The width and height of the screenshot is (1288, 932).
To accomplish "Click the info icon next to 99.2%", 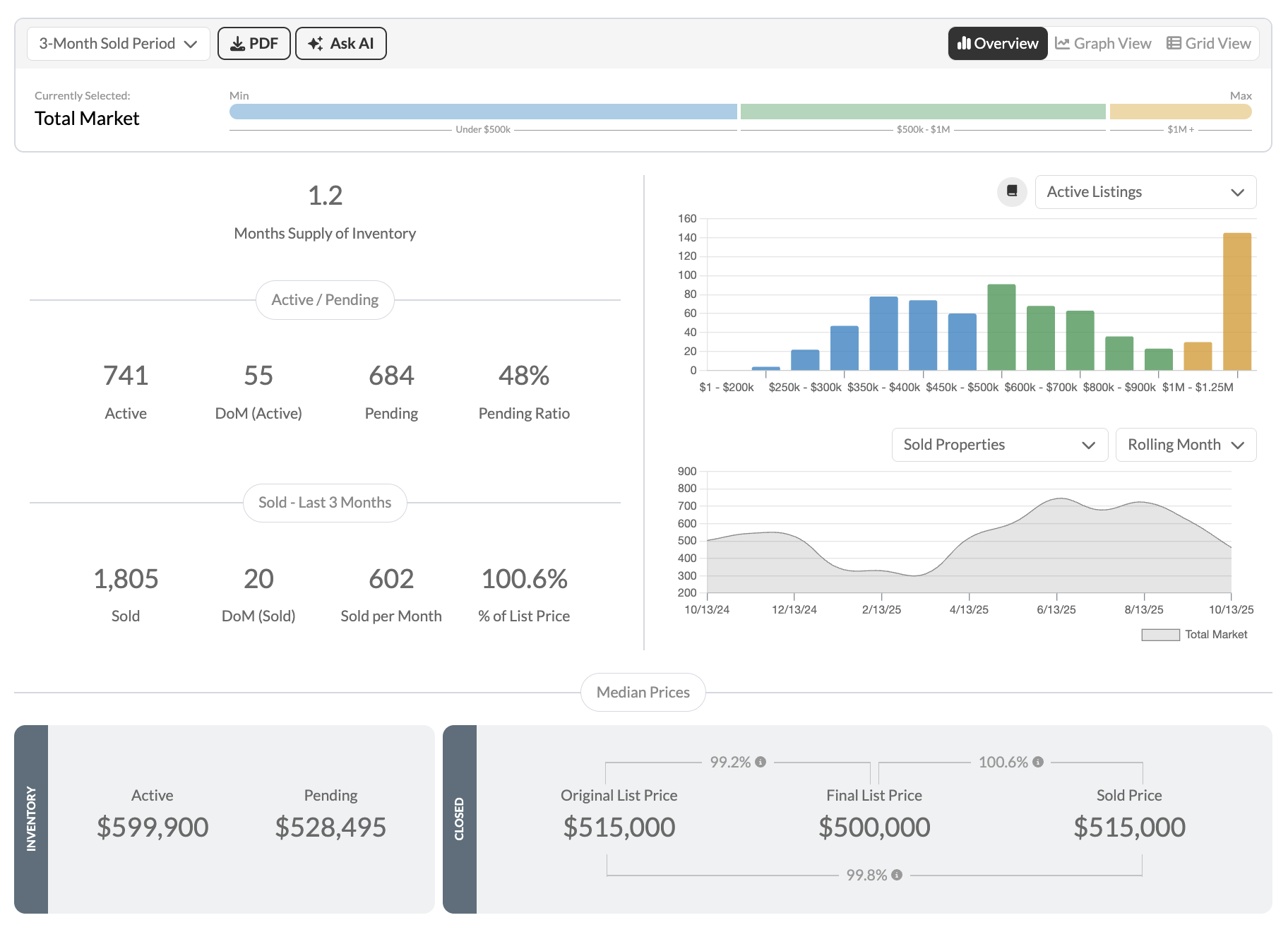I will point(761,762).
